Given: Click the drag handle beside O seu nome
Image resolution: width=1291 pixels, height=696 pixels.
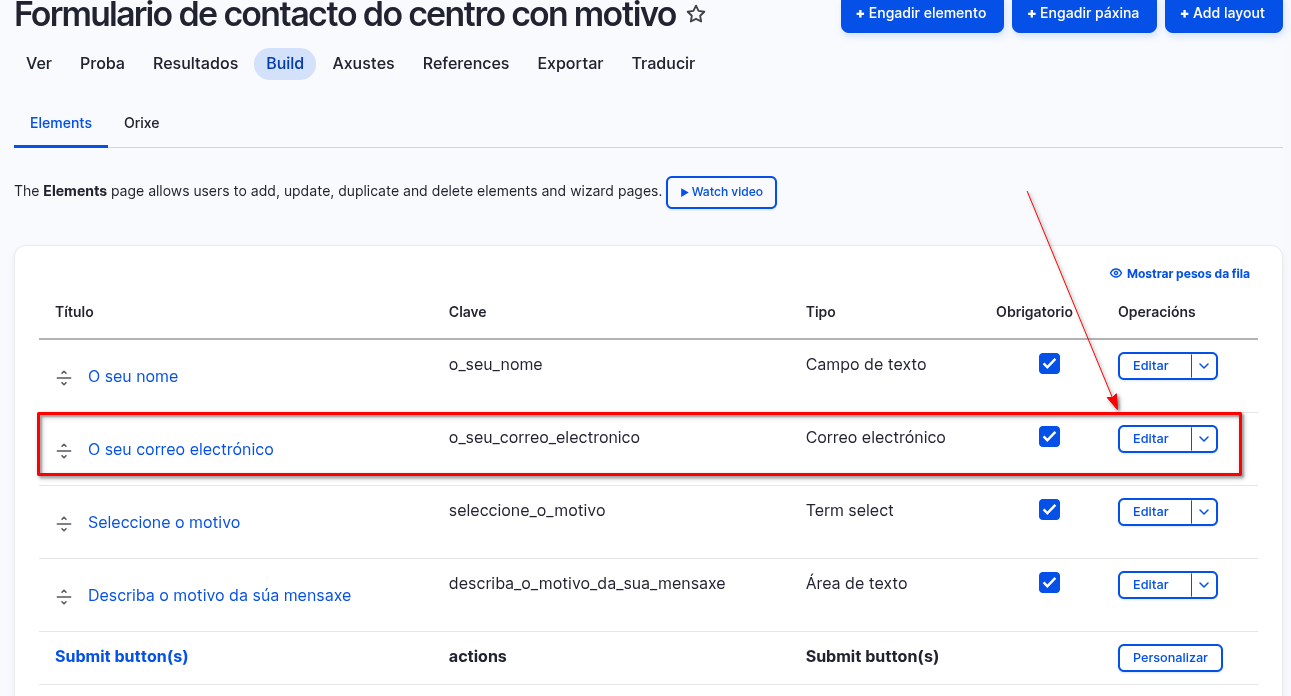Looking at the screenshot, I should pyautogui.click(x=64, y=377).
